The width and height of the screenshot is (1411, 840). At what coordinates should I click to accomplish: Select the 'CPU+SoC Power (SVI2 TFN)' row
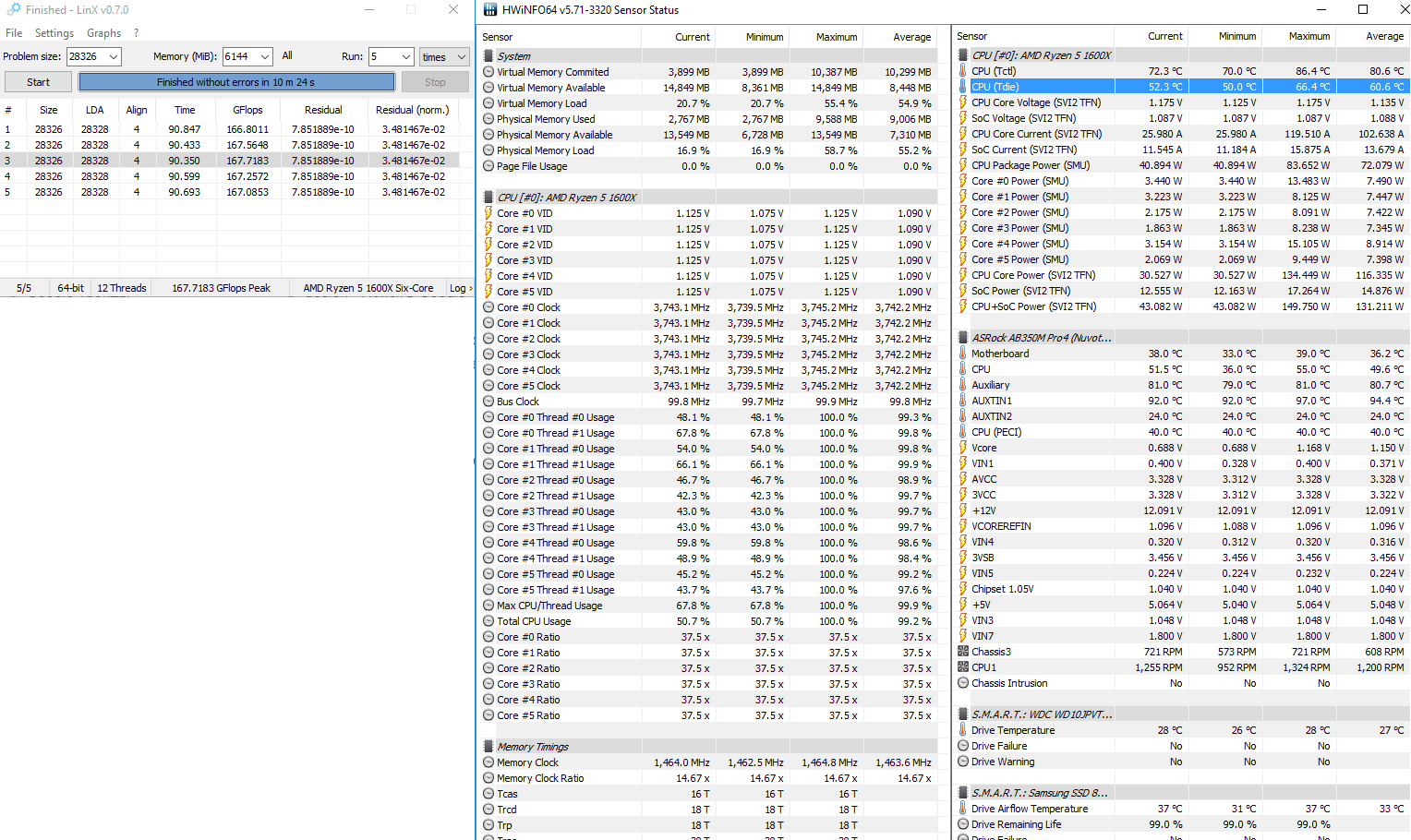1183,306
